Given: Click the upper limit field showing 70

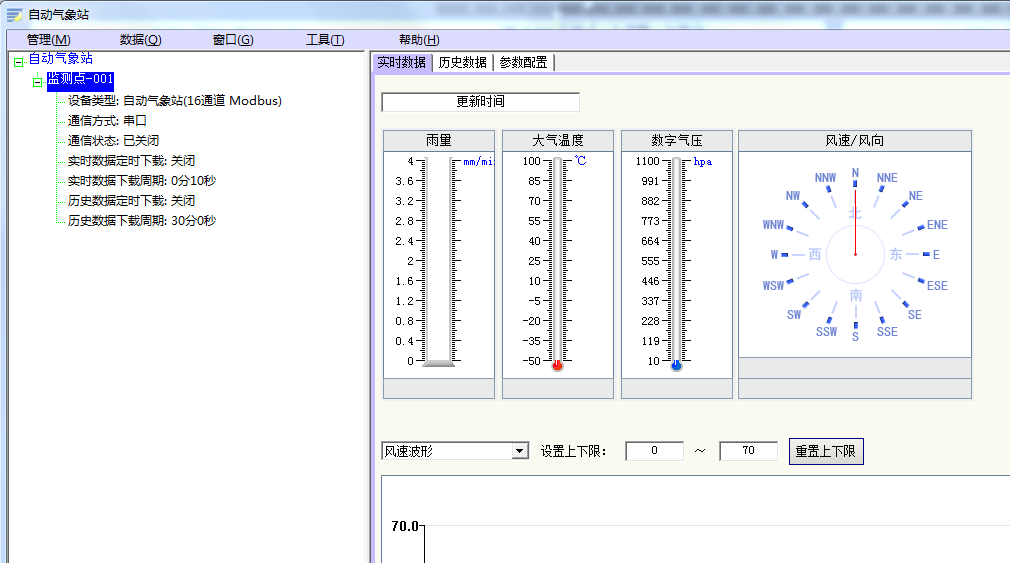Looking at the screenshot, I should pyautogui.click(x=748, y=451).
